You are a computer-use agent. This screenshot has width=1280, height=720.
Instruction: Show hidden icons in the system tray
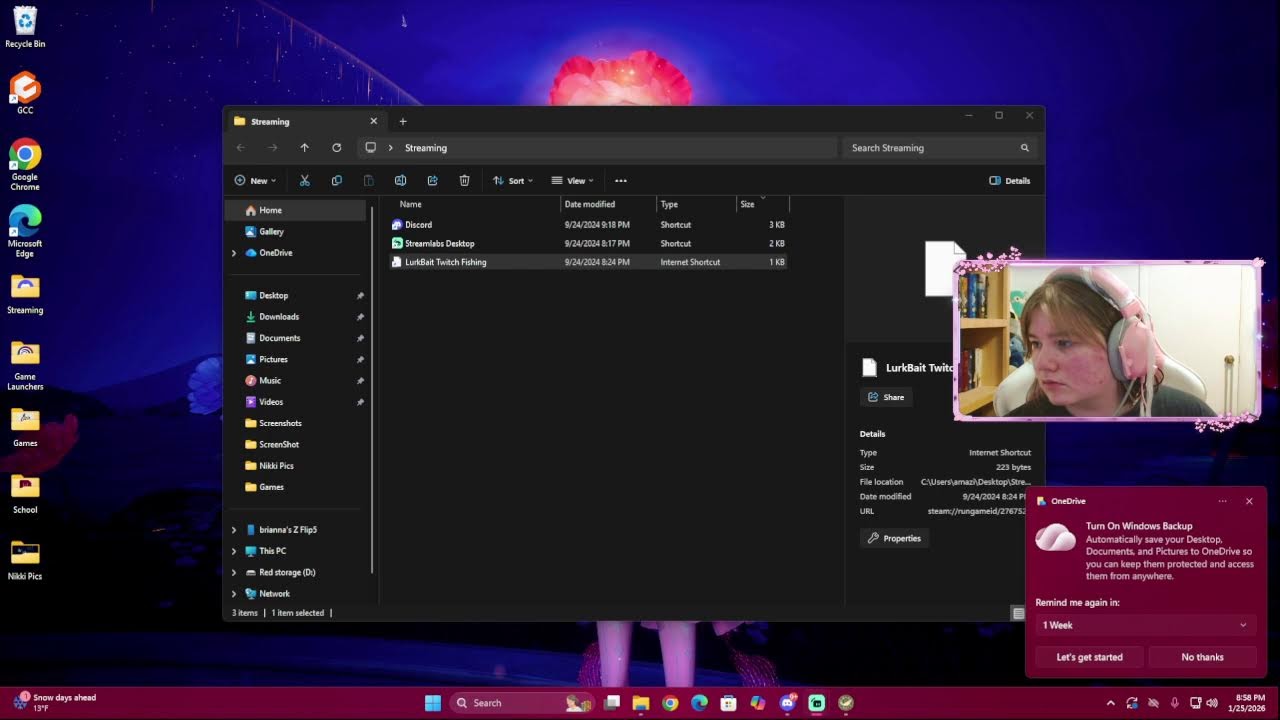(x=1110, y=703)
